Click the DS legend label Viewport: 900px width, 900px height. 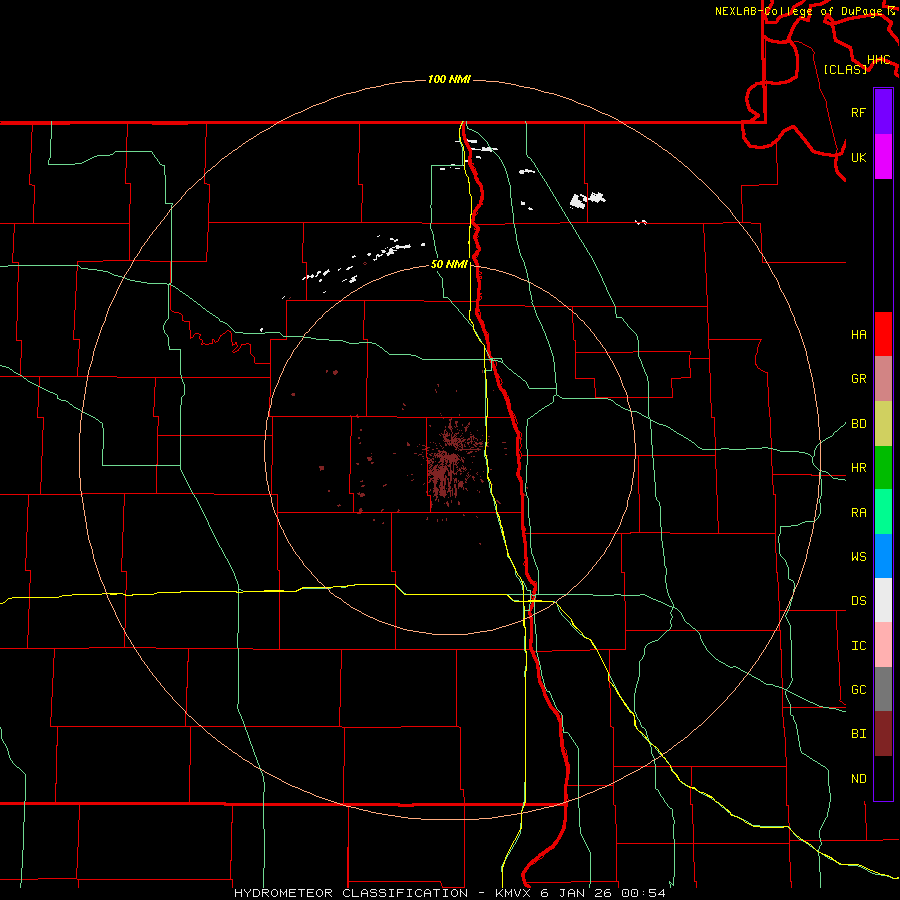[x=858, y=601]
